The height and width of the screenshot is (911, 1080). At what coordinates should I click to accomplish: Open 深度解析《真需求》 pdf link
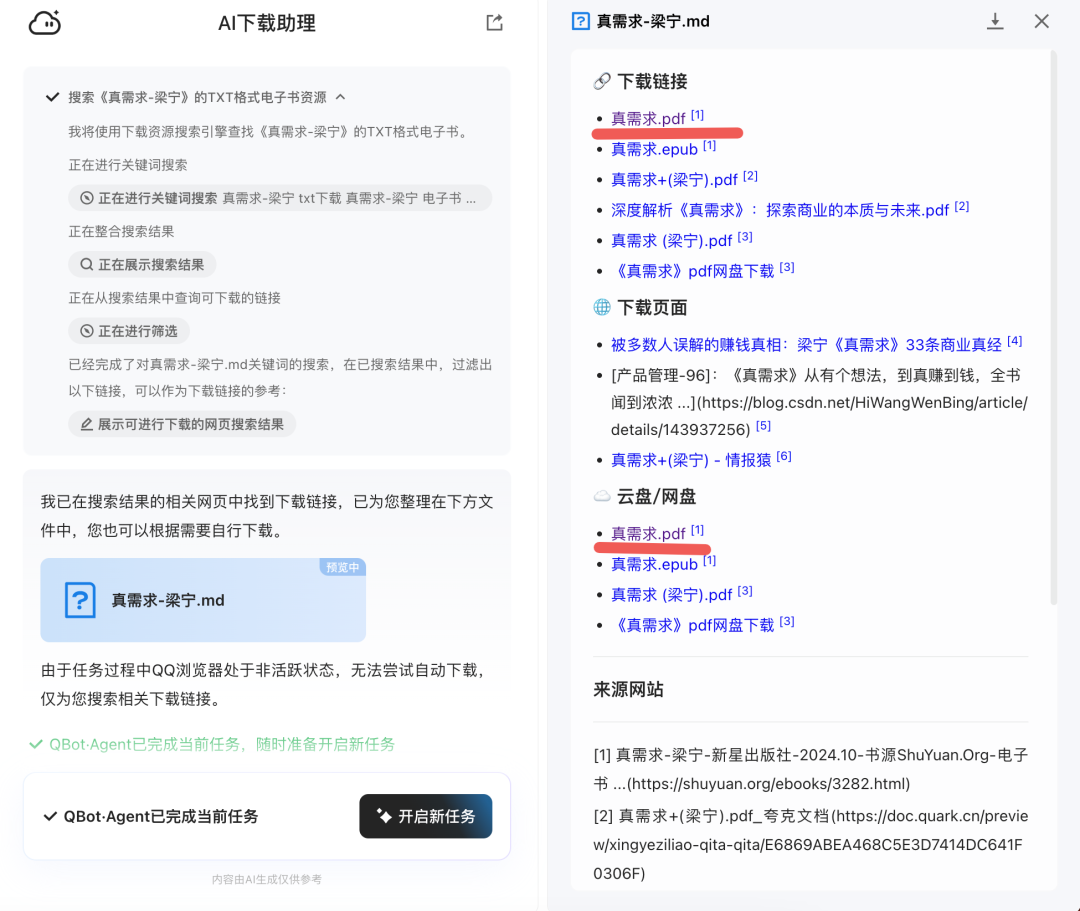[x=780, y=210]
